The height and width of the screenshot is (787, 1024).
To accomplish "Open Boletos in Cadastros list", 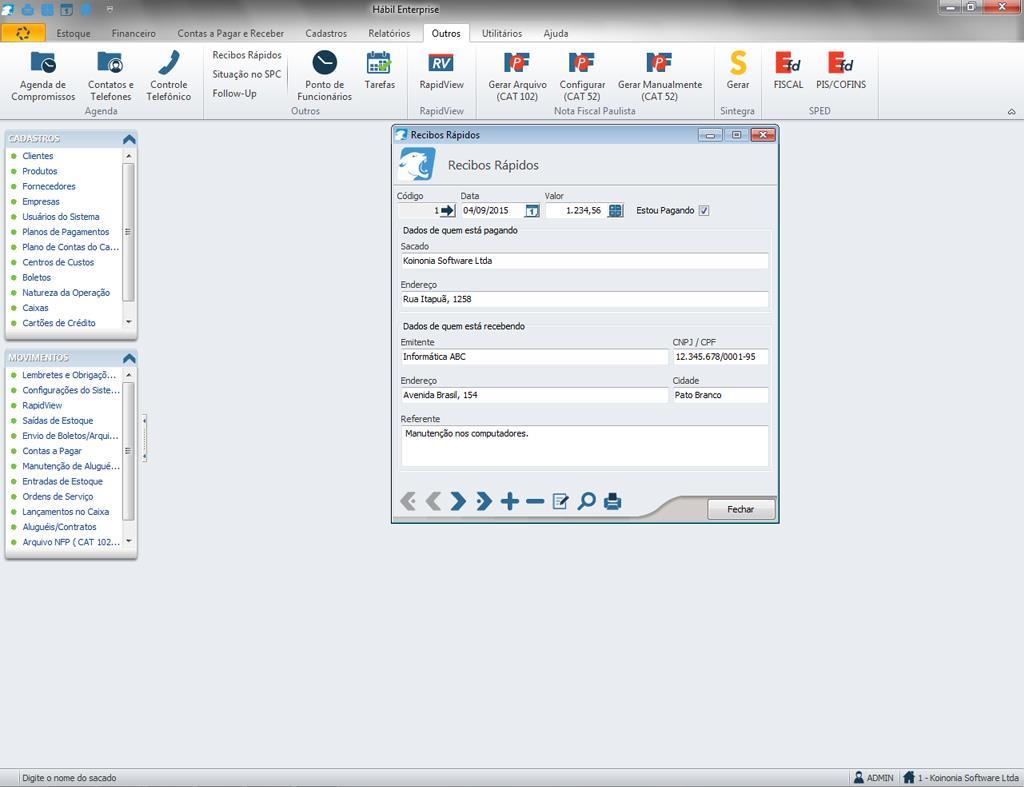I will 37,278.
